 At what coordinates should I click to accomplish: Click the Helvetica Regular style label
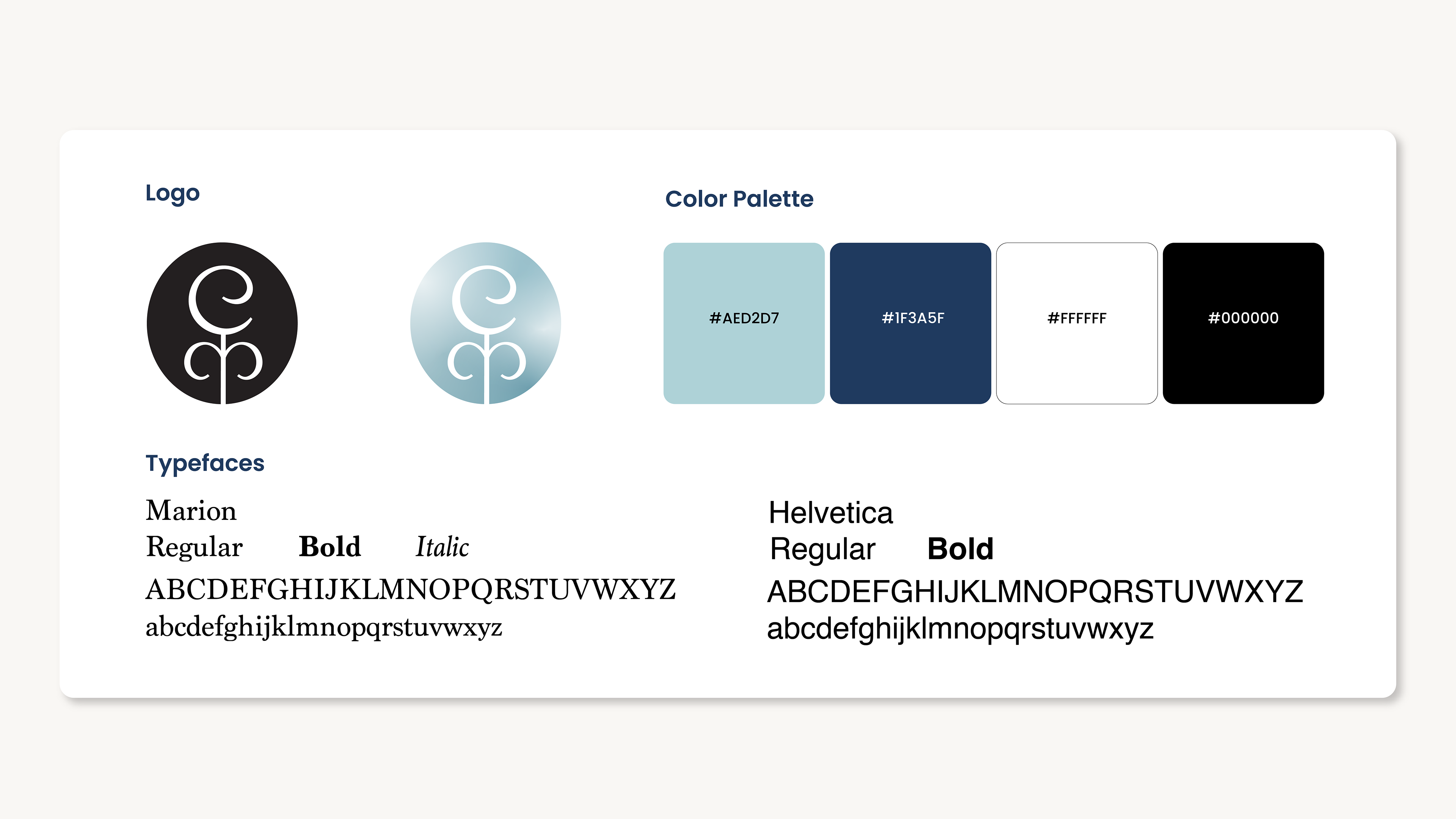823,549
